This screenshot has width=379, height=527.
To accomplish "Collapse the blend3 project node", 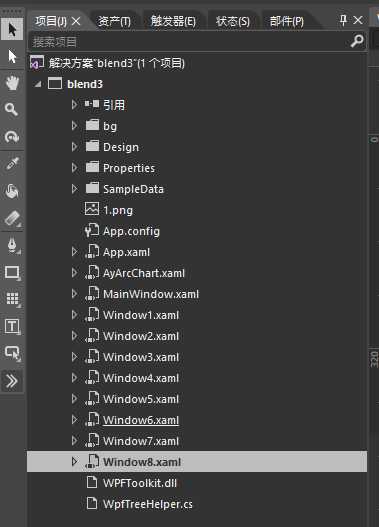I will [x=38, y=84].
